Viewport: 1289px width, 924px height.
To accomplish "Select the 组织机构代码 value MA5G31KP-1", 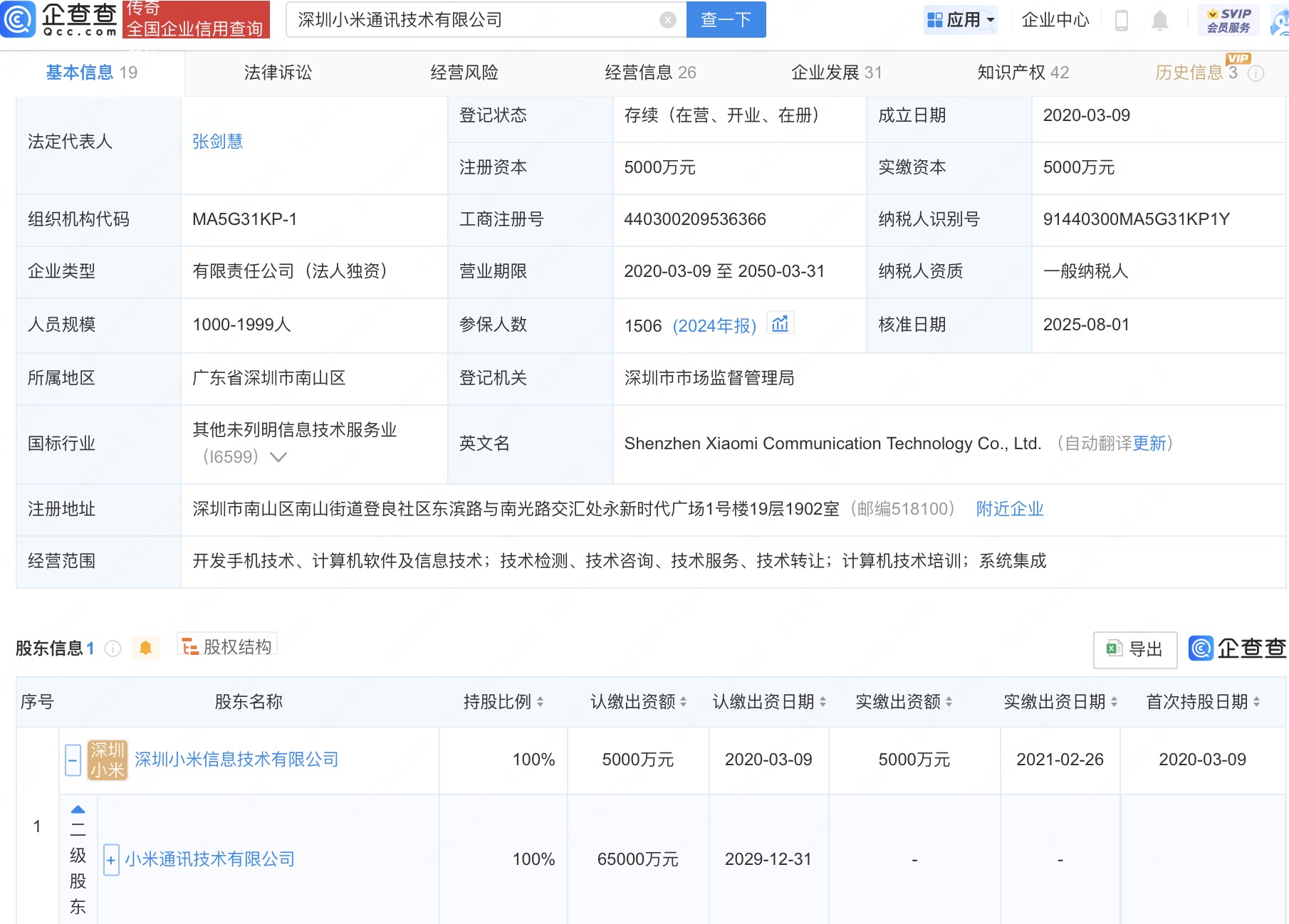I will point(245,219).
